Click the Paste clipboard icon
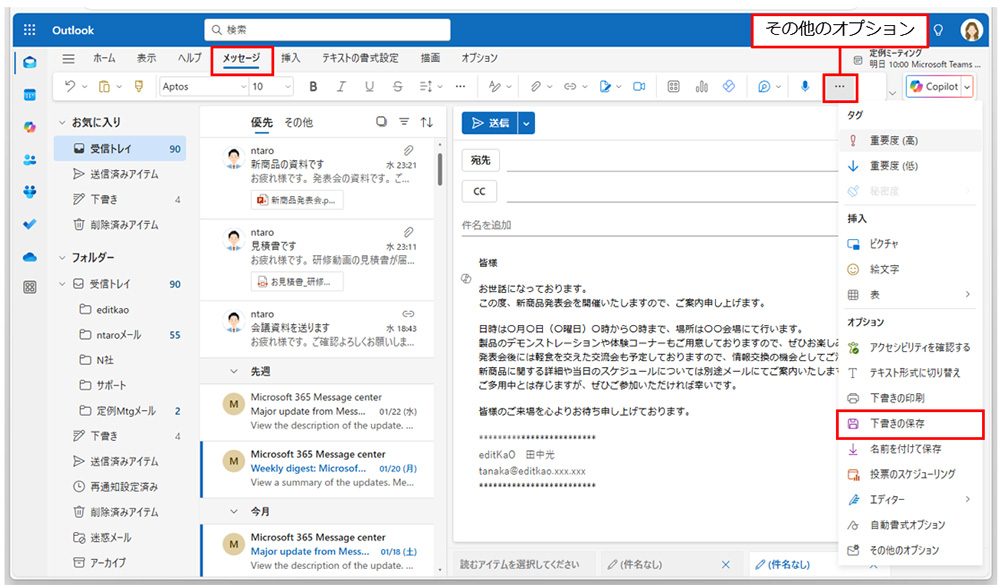The image size is (1000, 585). (104, 86)
